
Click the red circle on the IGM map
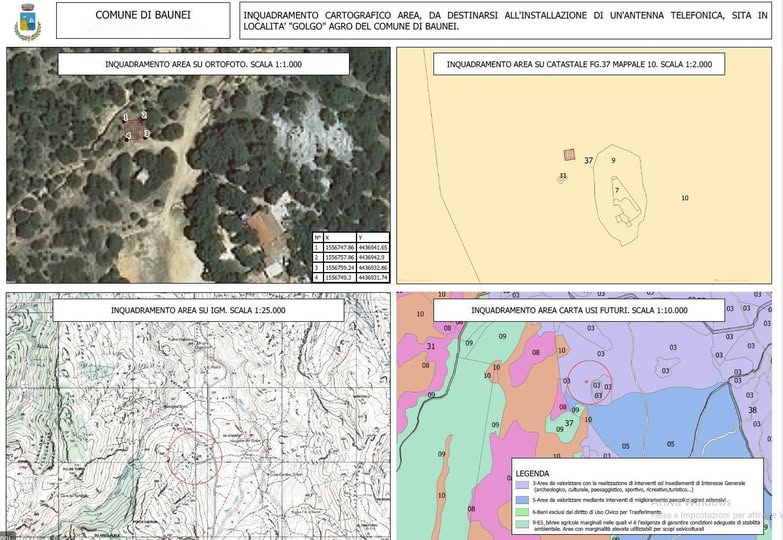coord(193,456)
